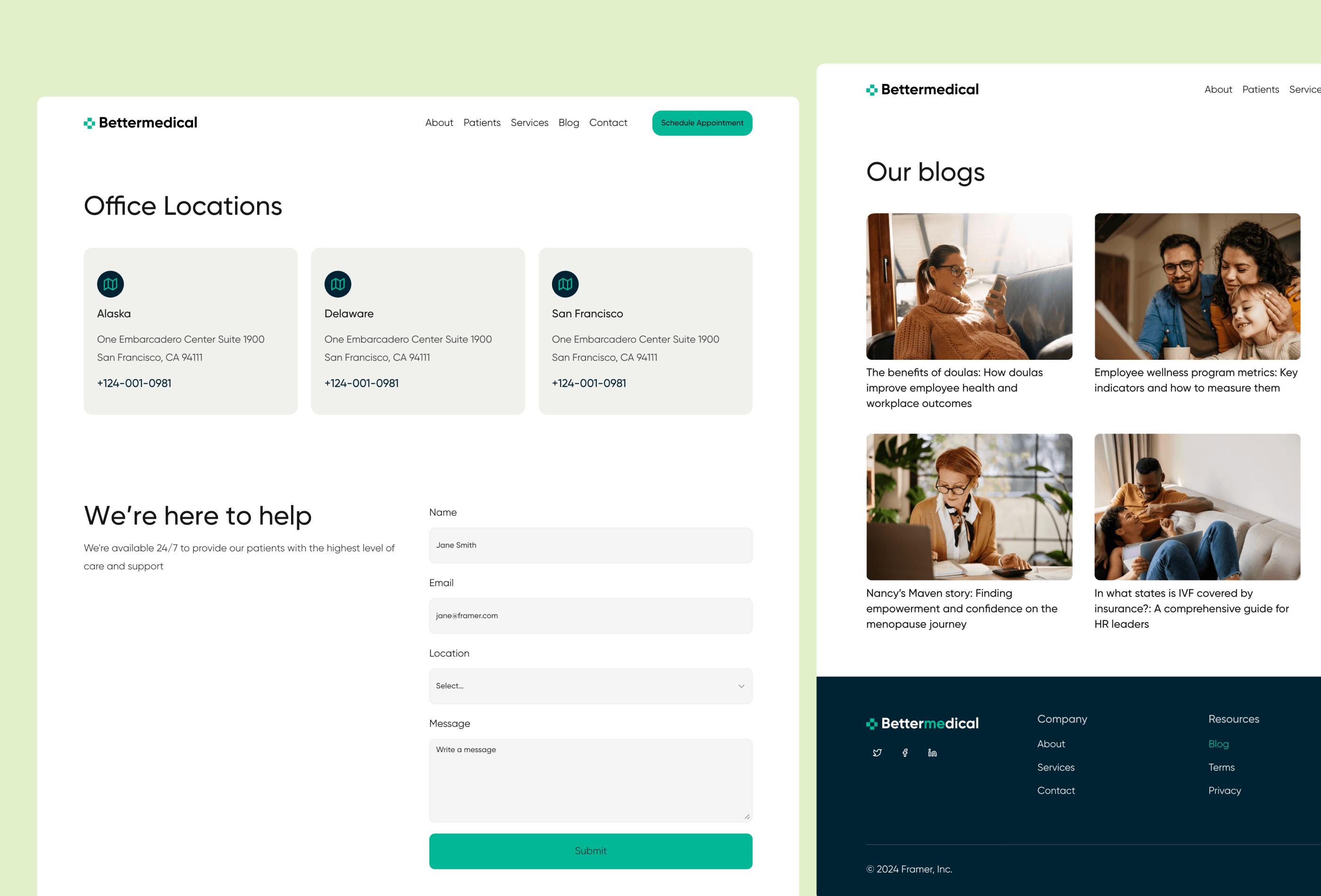The height and width of the screenshot is (896, 1321).
Task: Click the Twitter/share social icon in footer
Action: tap(877, 753)
